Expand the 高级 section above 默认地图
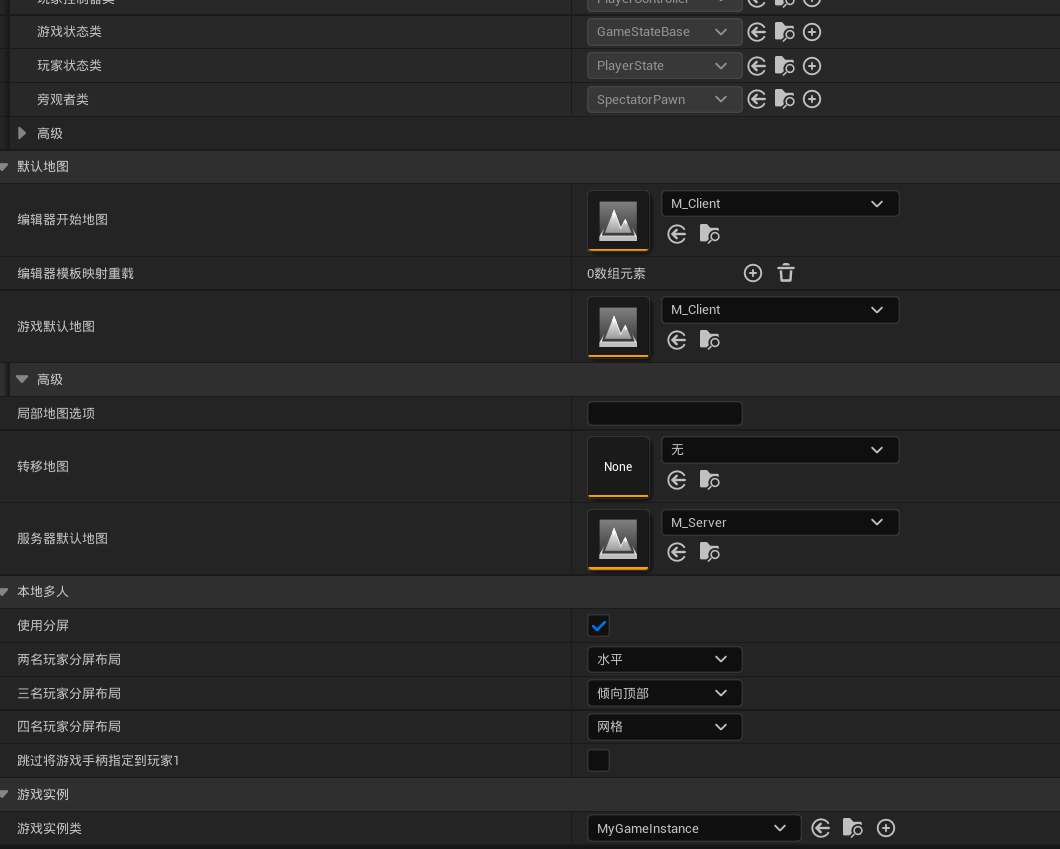The height and width of the screenshot is (849, 1060). [x=21, y=133]
